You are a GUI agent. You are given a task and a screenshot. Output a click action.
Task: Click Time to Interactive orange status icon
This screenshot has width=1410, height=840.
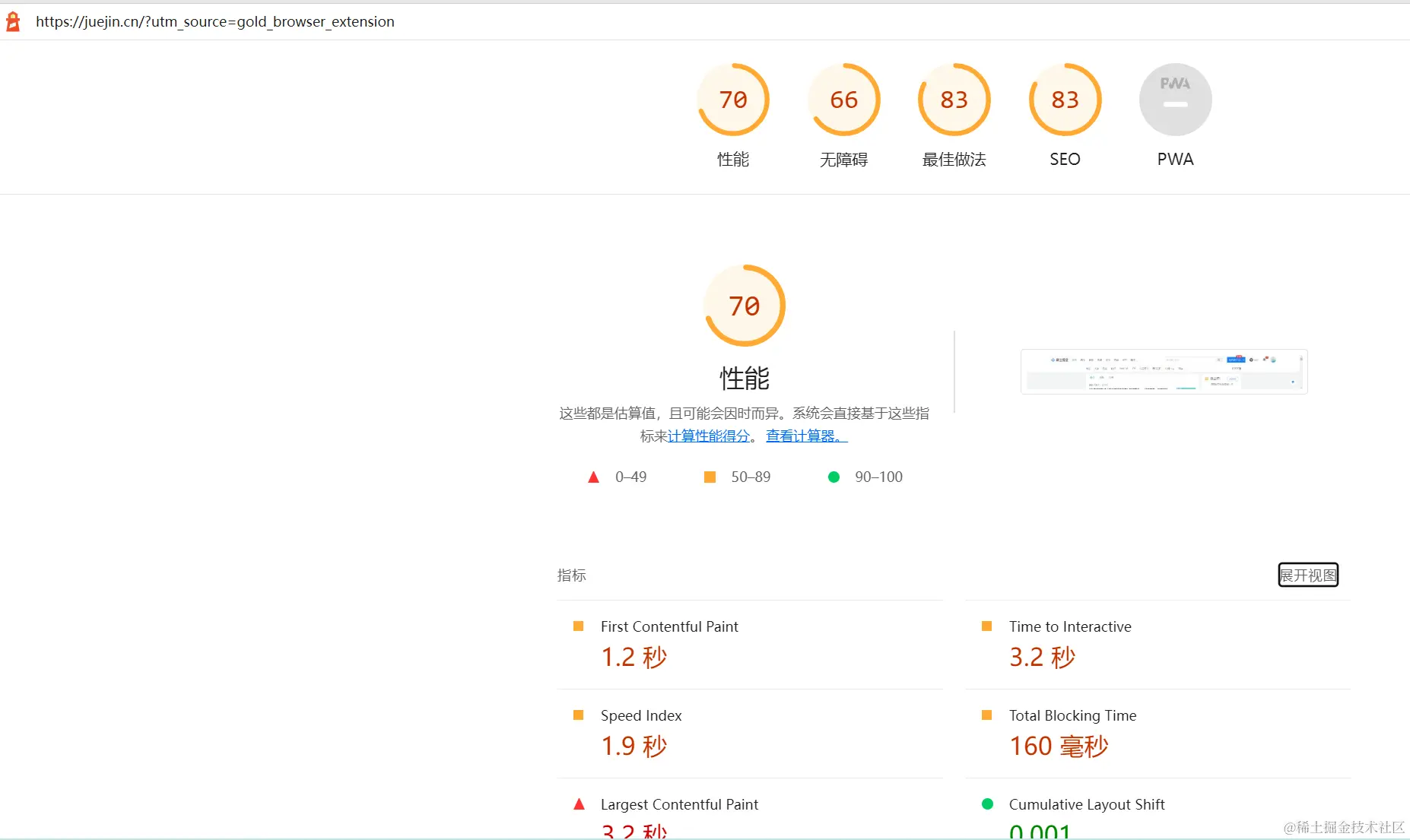[x=986, y=626]
